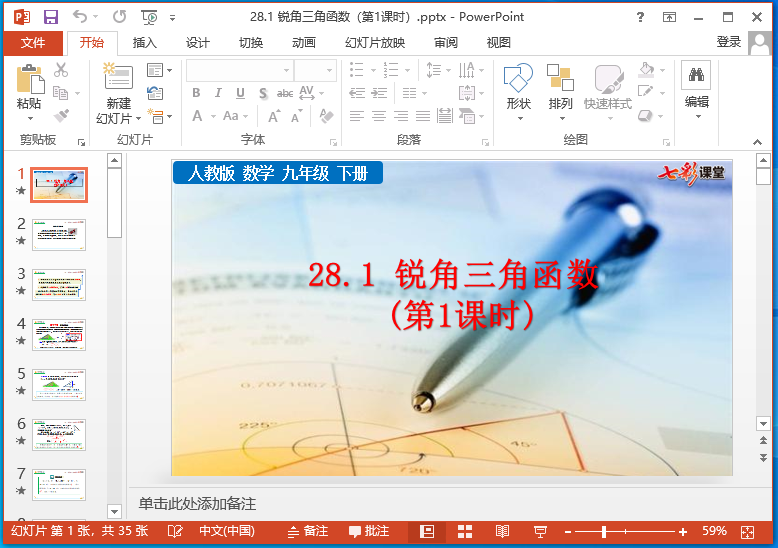Toggle Center paragraph alignment
778x548 pixels.
click(379, 116)
